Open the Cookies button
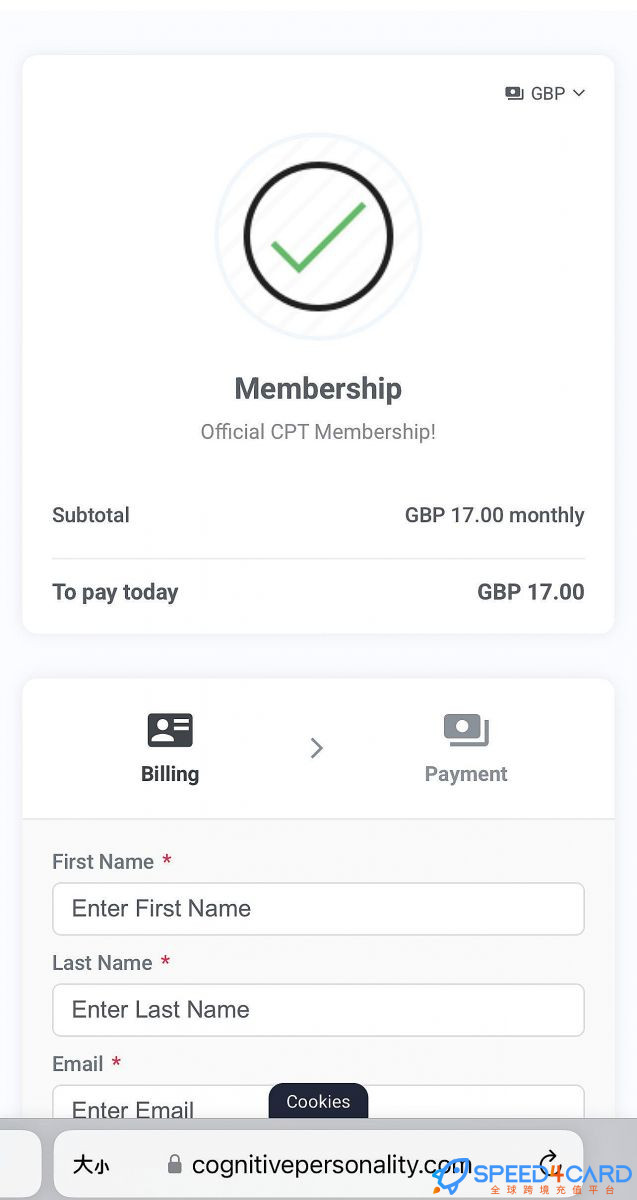The height and width of the screenshot is (1200, 637). point(318,1101)
